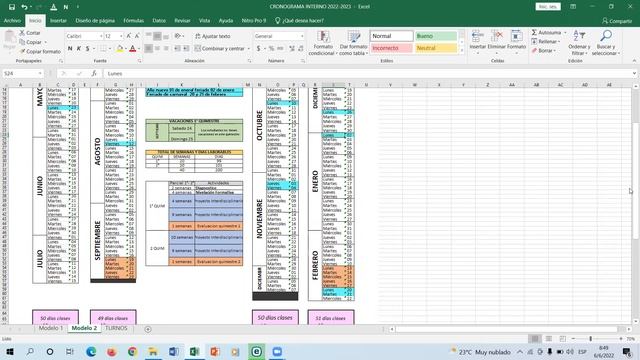Decrease indent
Screen dimensions: 640x360
click(178, 49)
